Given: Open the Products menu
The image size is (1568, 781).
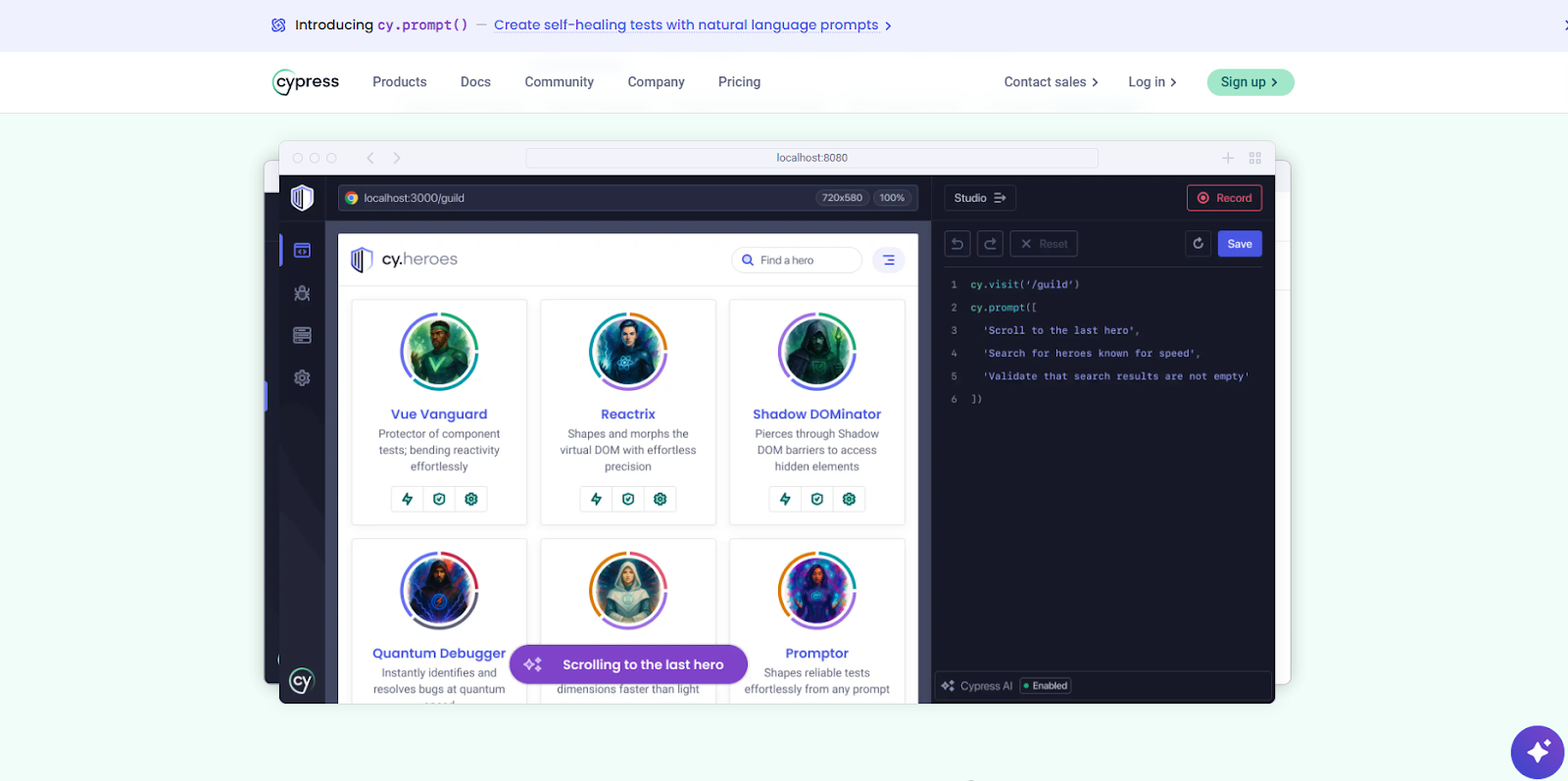Looking at the screenshot, I should click(x=400, y=82).
